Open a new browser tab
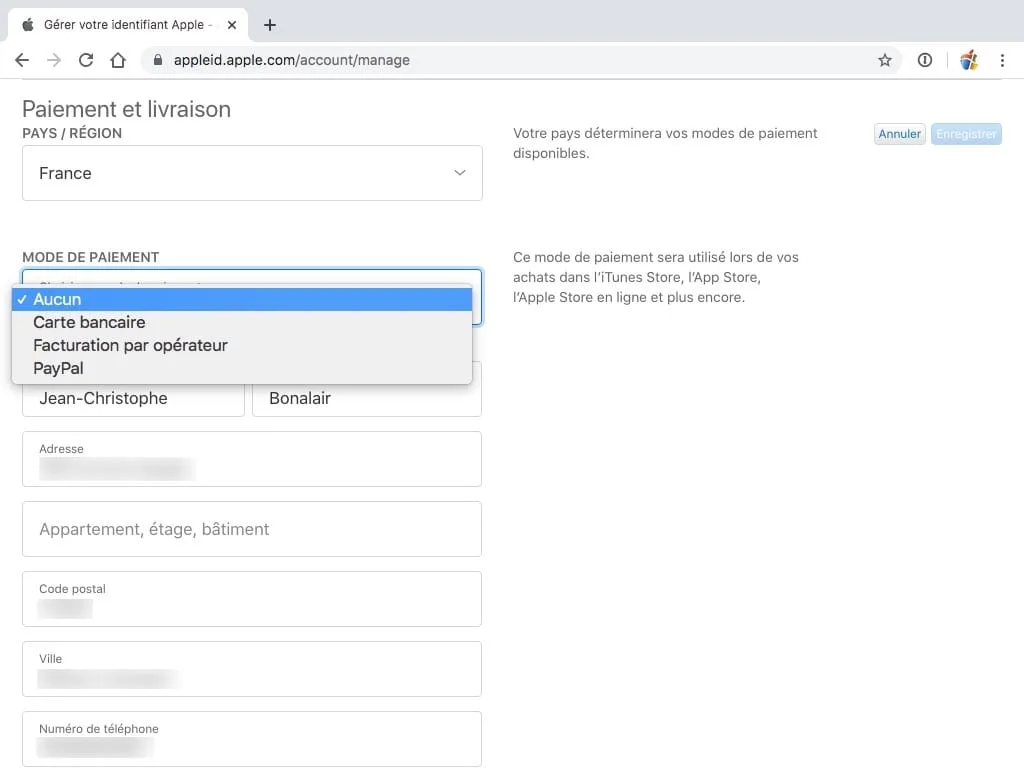 coord(269,24)
